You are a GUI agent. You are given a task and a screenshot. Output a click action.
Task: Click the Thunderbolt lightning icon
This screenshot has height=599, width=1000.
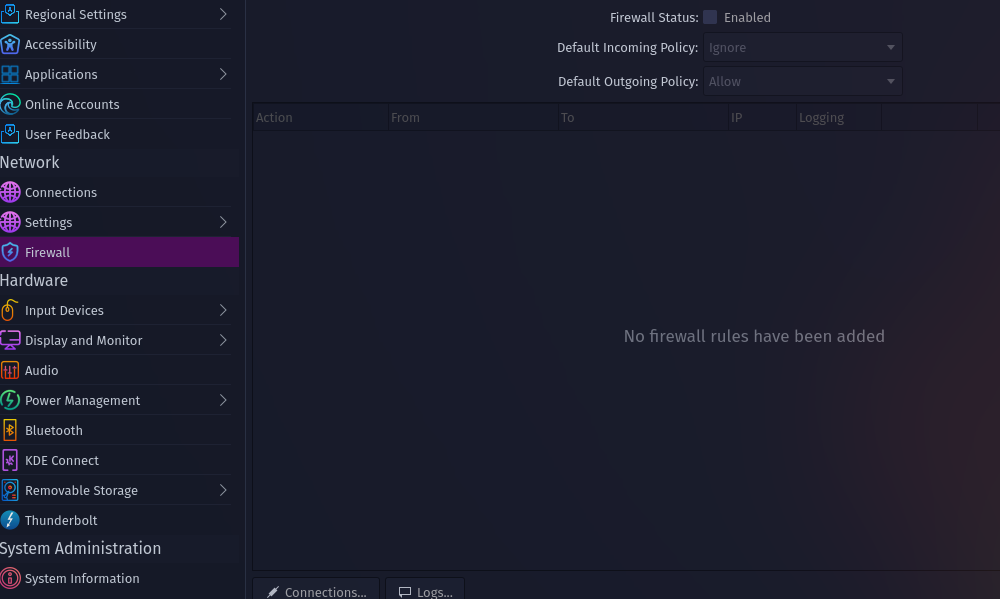click(x=10, y=520)
